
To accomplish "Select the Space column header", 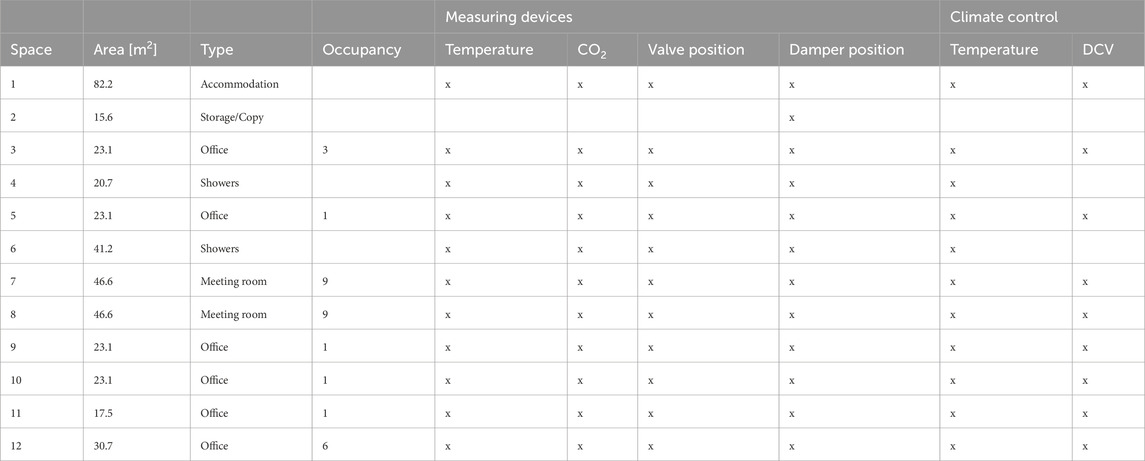I will (31, 50).
